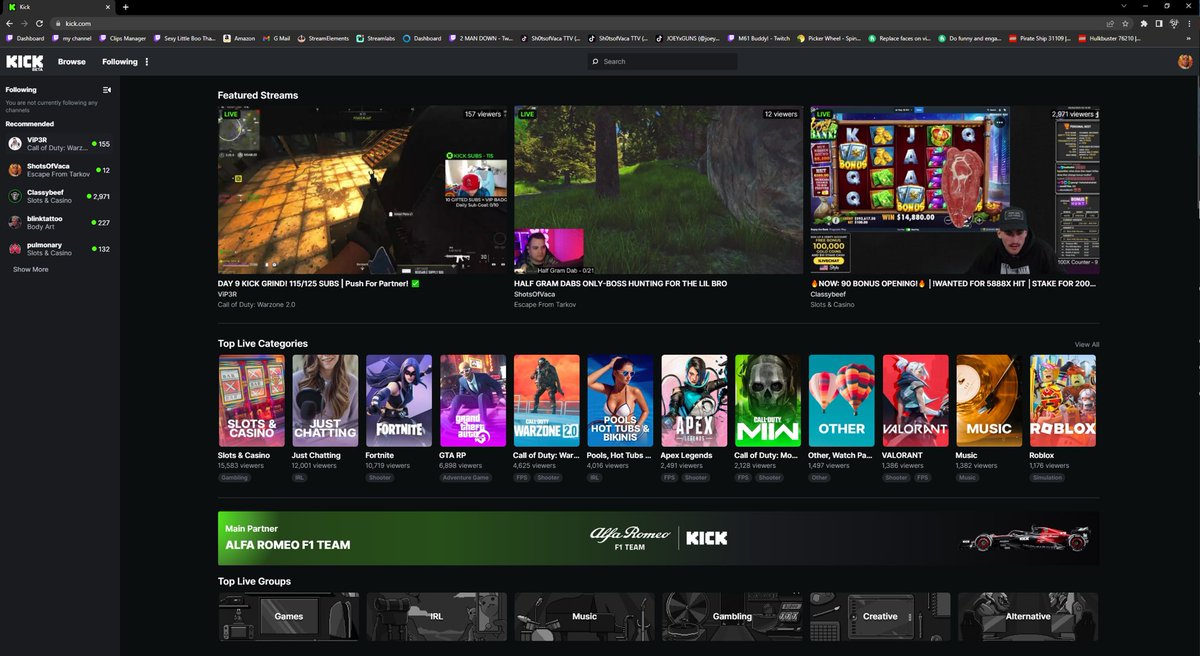The height and width of the screenshot is (656, 1200).
Task: Open Apex Legends category card
Action: pyautogui.click(x=694, y=400)
